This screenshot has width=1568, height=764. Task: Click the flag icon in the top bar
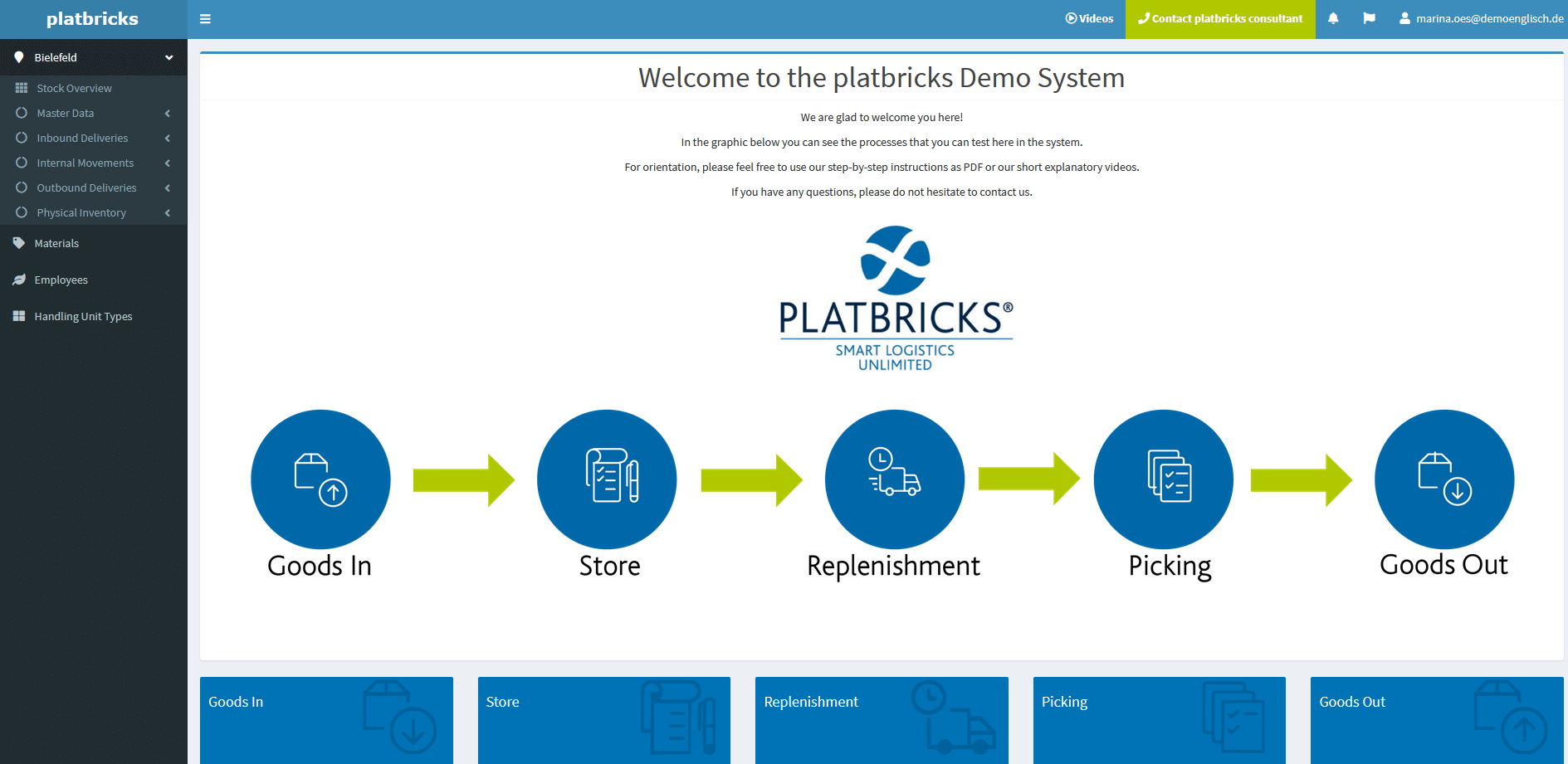pyautogui.click(x=1370, y=18)
